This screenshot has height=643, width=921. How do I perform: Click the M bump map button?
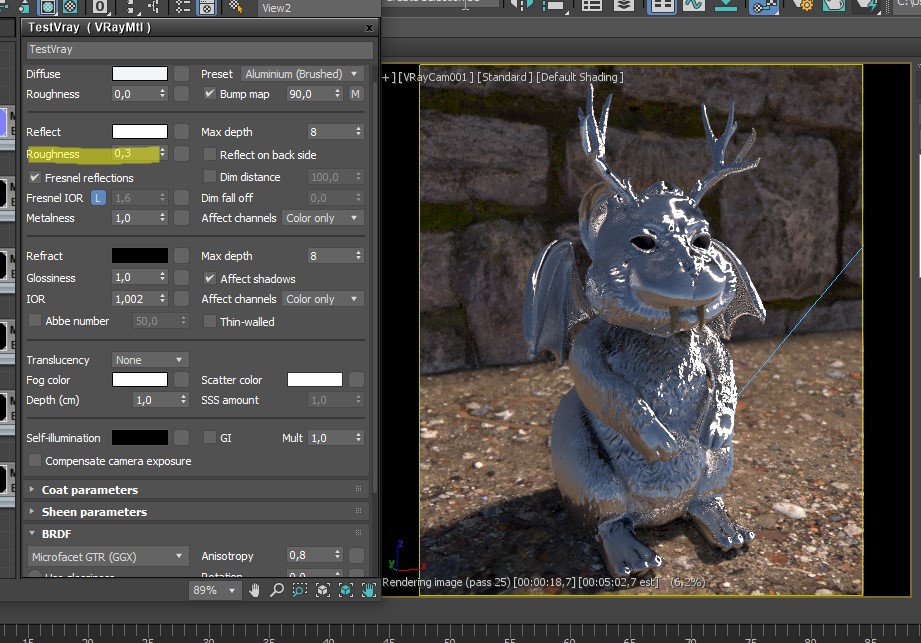(355, 94)
